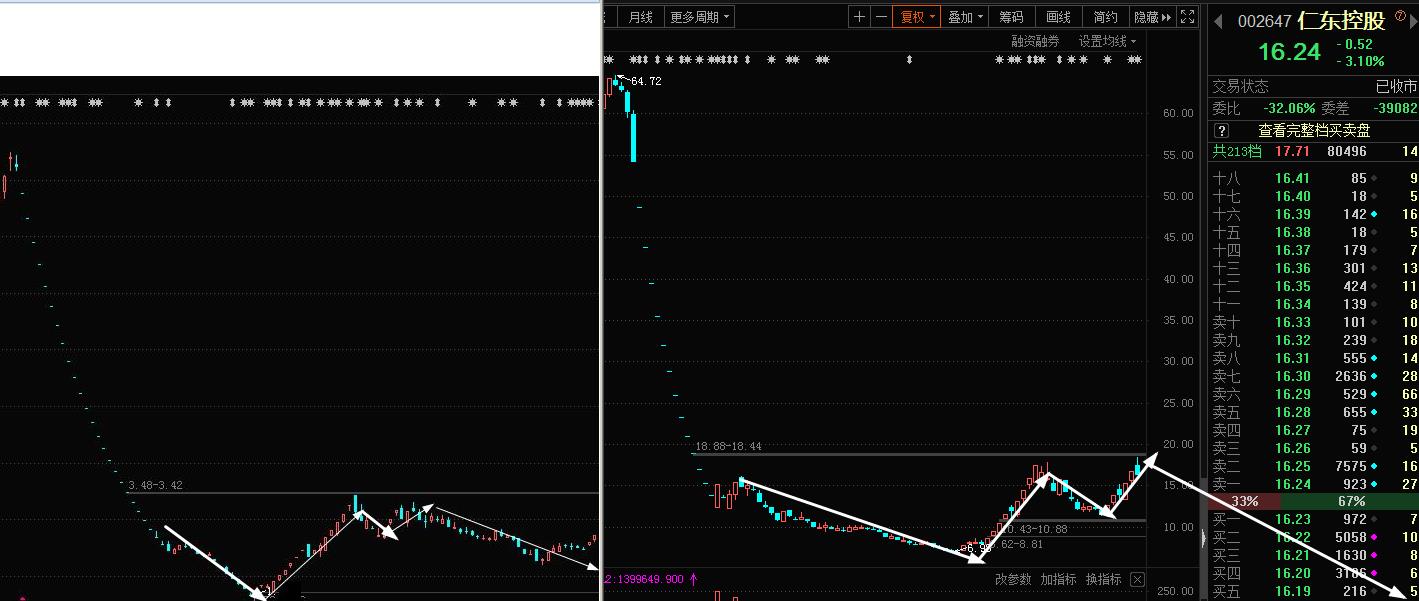Click 10.43-10.88 gap label on chart
Viewport: 1419px width, 601px height.
pos(1036,529)
